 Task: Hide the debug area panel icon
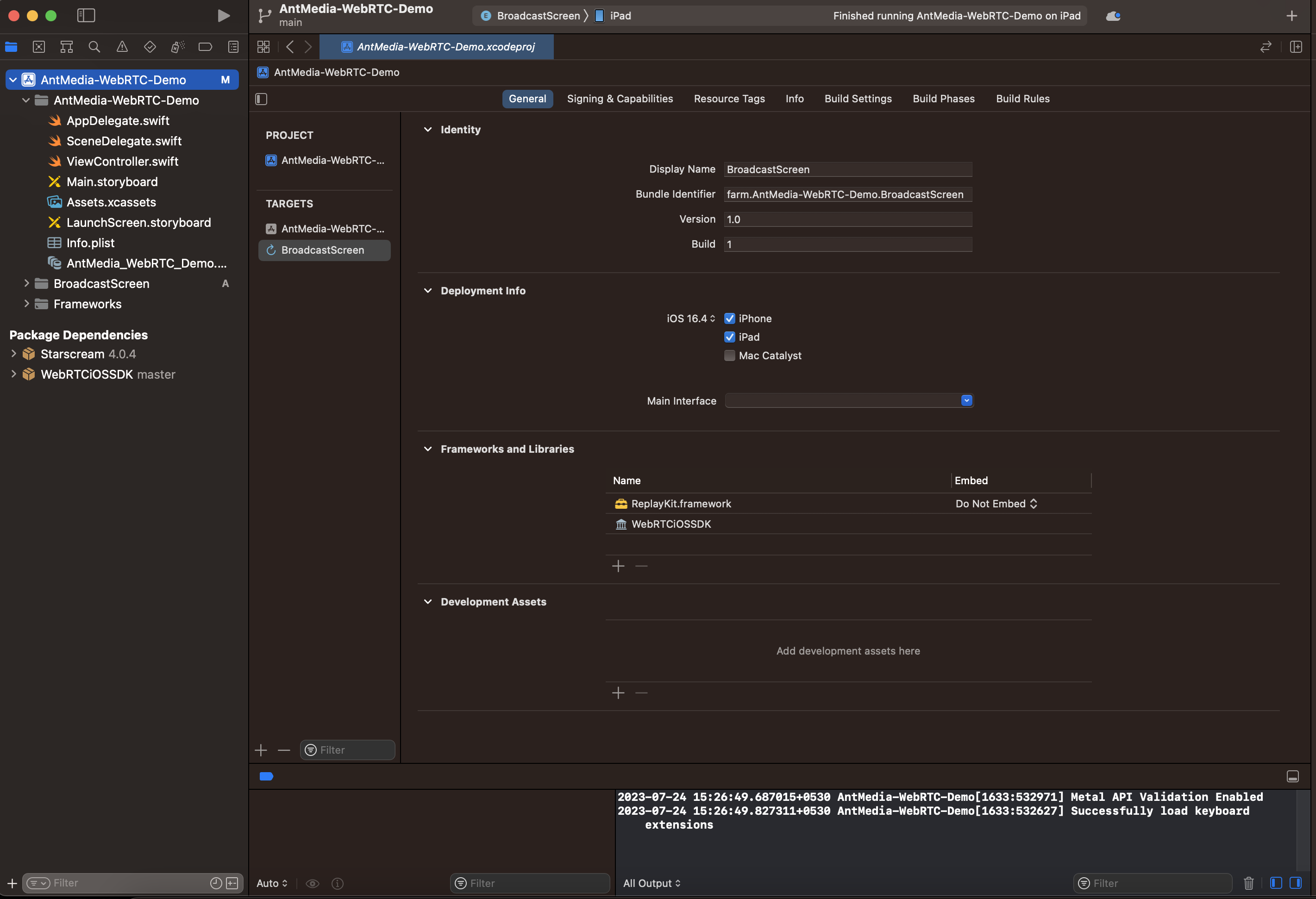[x=1293, y=776]
